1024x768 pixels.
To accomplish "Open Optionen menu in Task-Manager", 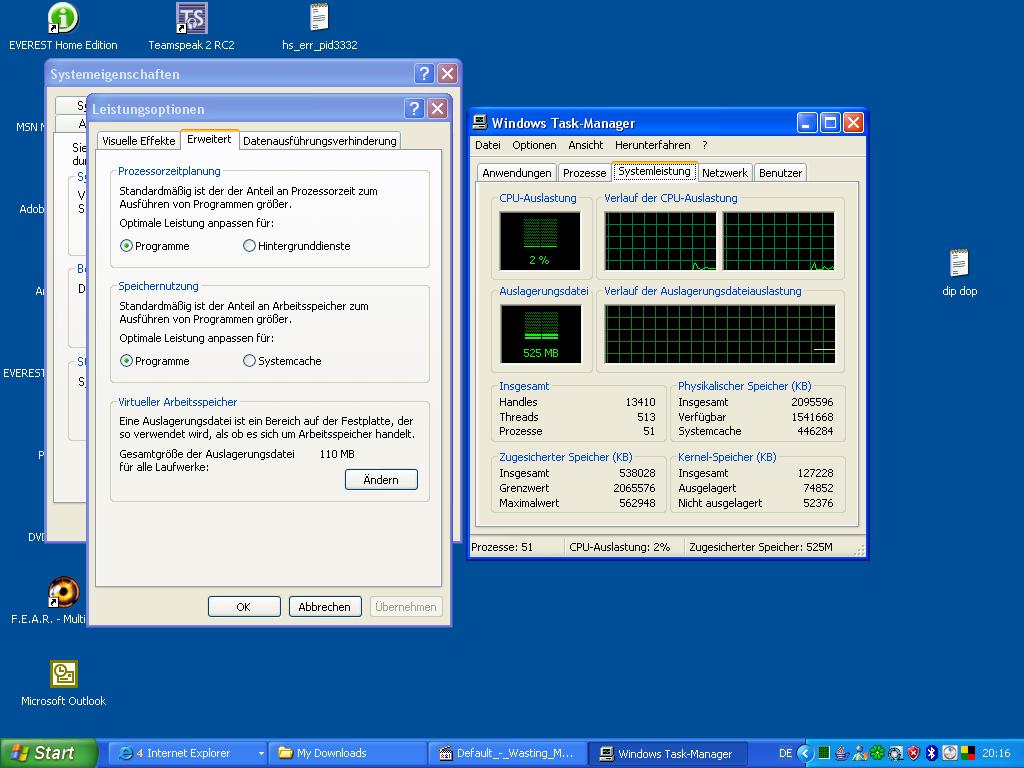I will coord(534,145).
